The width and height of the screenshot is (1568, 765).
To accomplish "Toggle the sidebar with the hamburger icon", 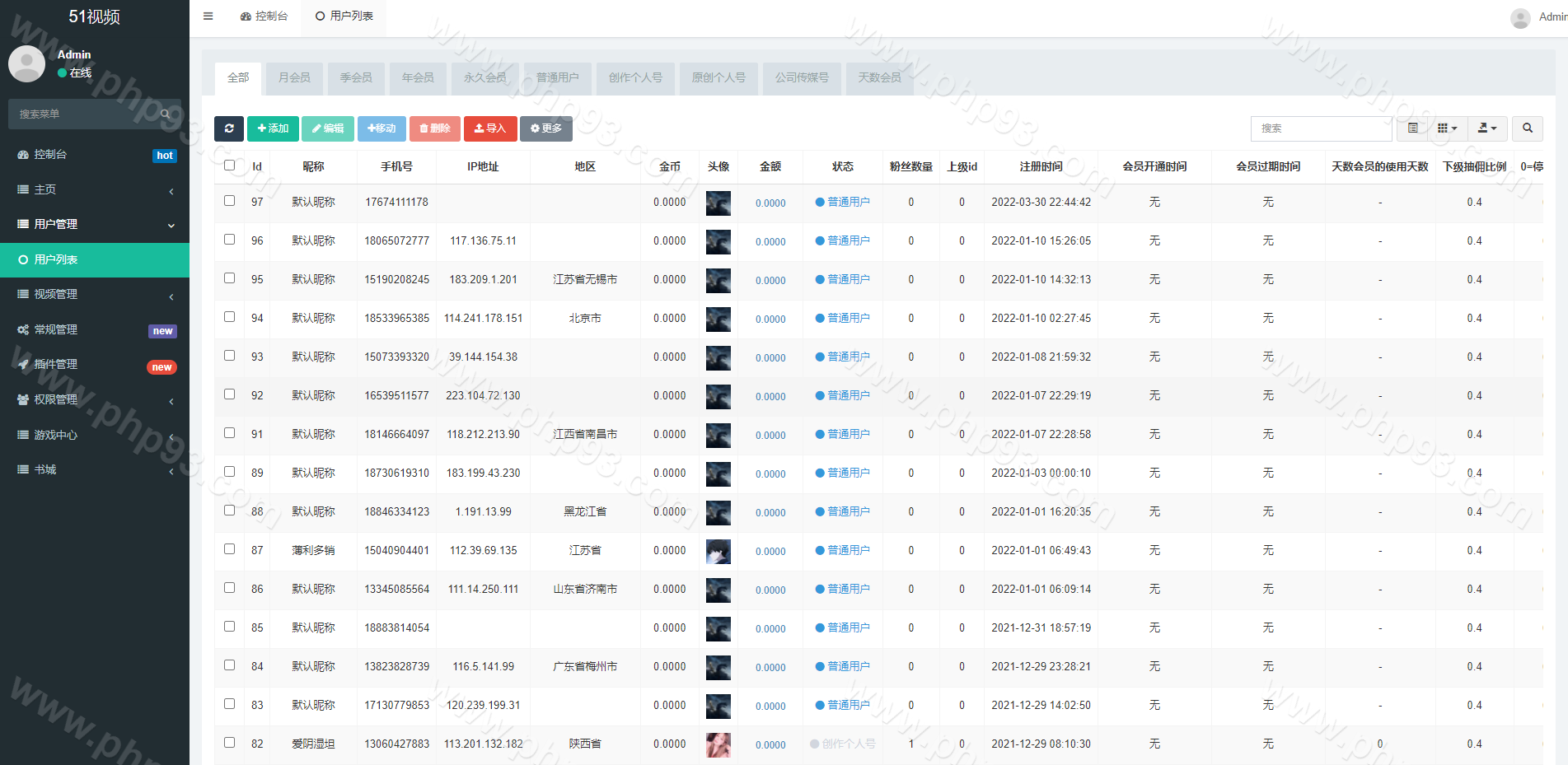I will (208, 16).
